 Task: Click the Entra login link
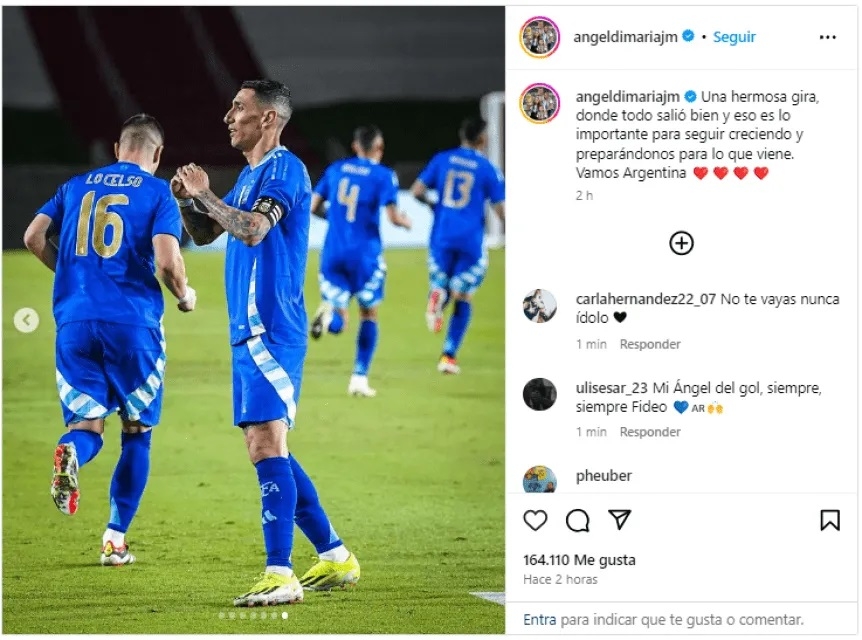[539, 620]
